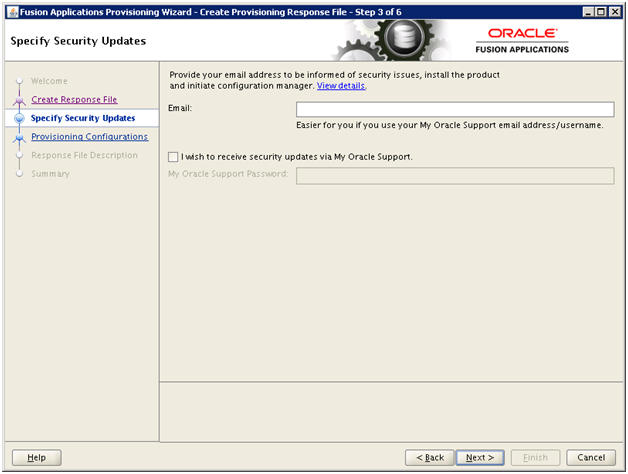
Task: Open the Create Response File step link
Action: pyautogui.click(x=74, y=99)
